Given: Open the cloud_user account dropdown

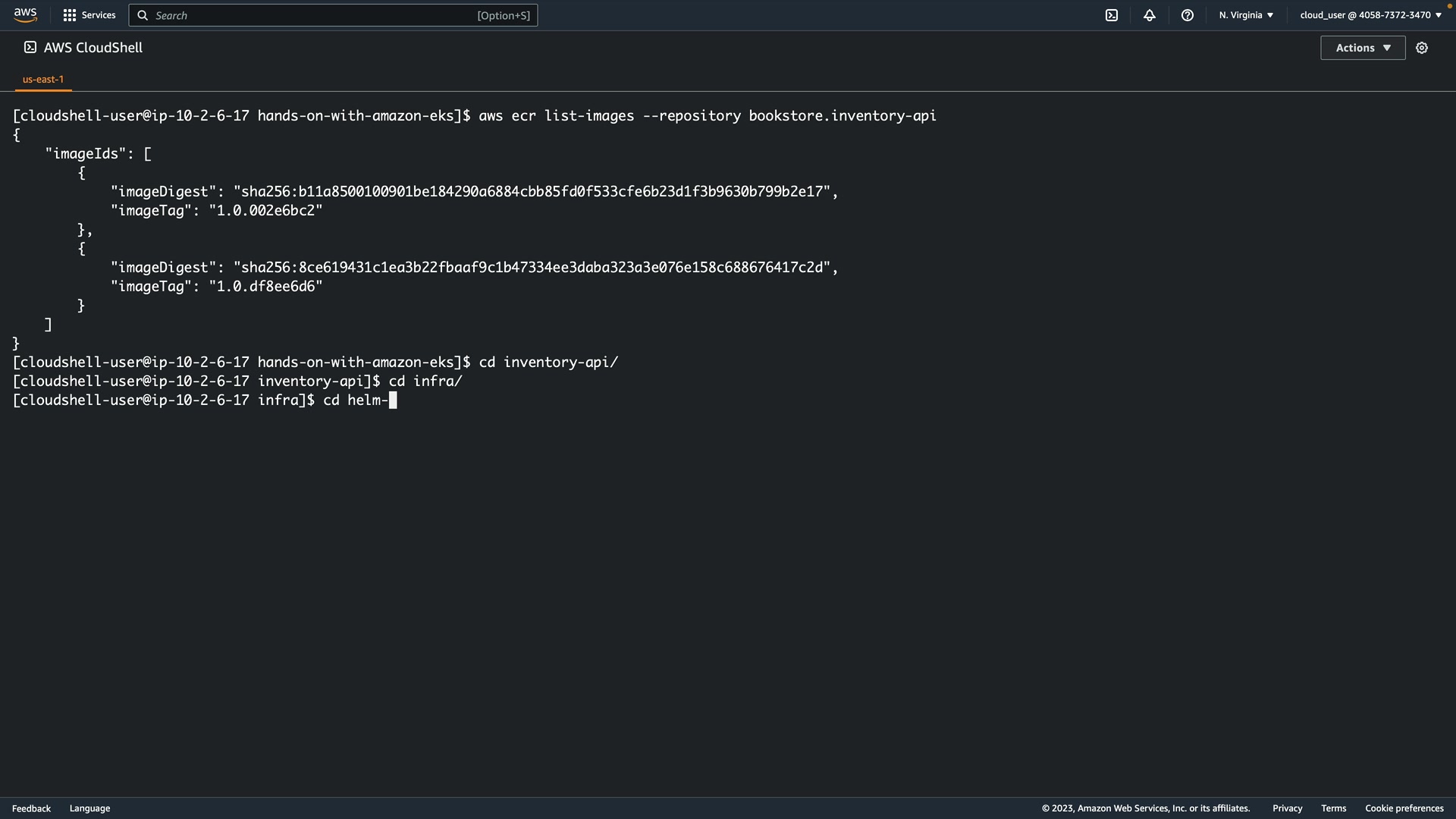Looking at the screenshot, I should 1370,15.
